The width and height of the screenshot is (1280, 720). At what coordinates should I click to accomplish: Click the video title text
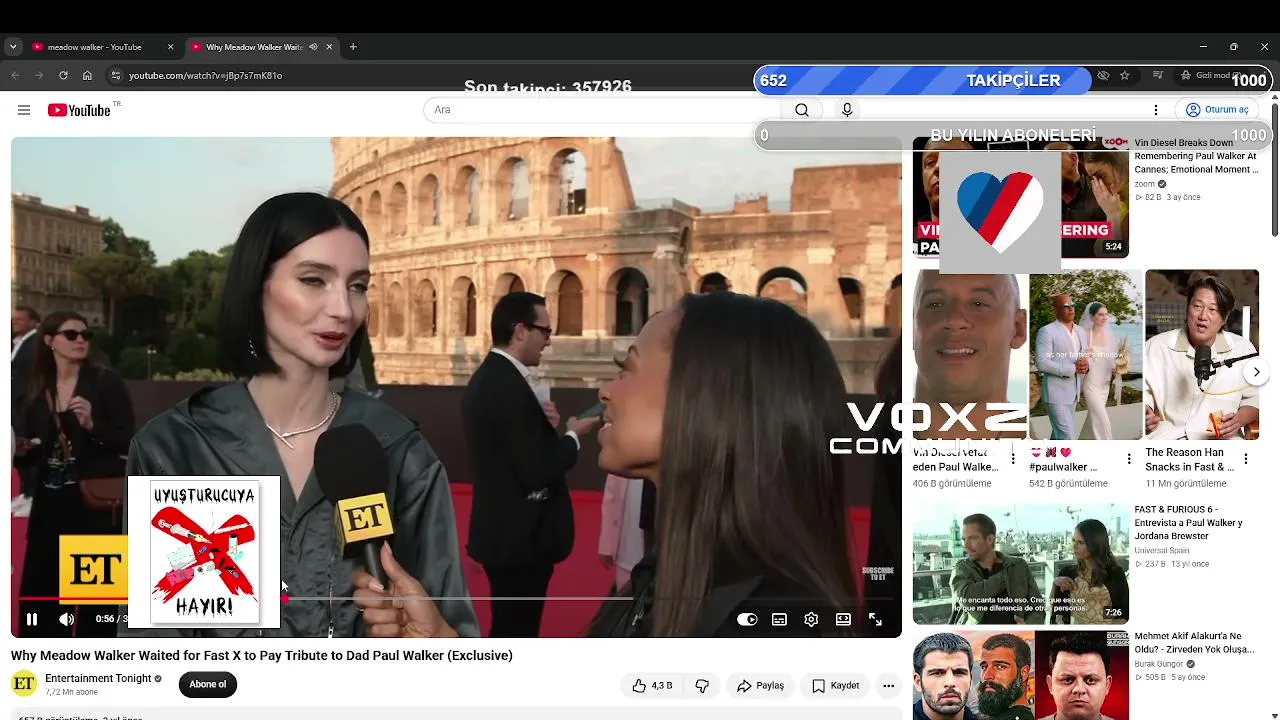[262, 656]
